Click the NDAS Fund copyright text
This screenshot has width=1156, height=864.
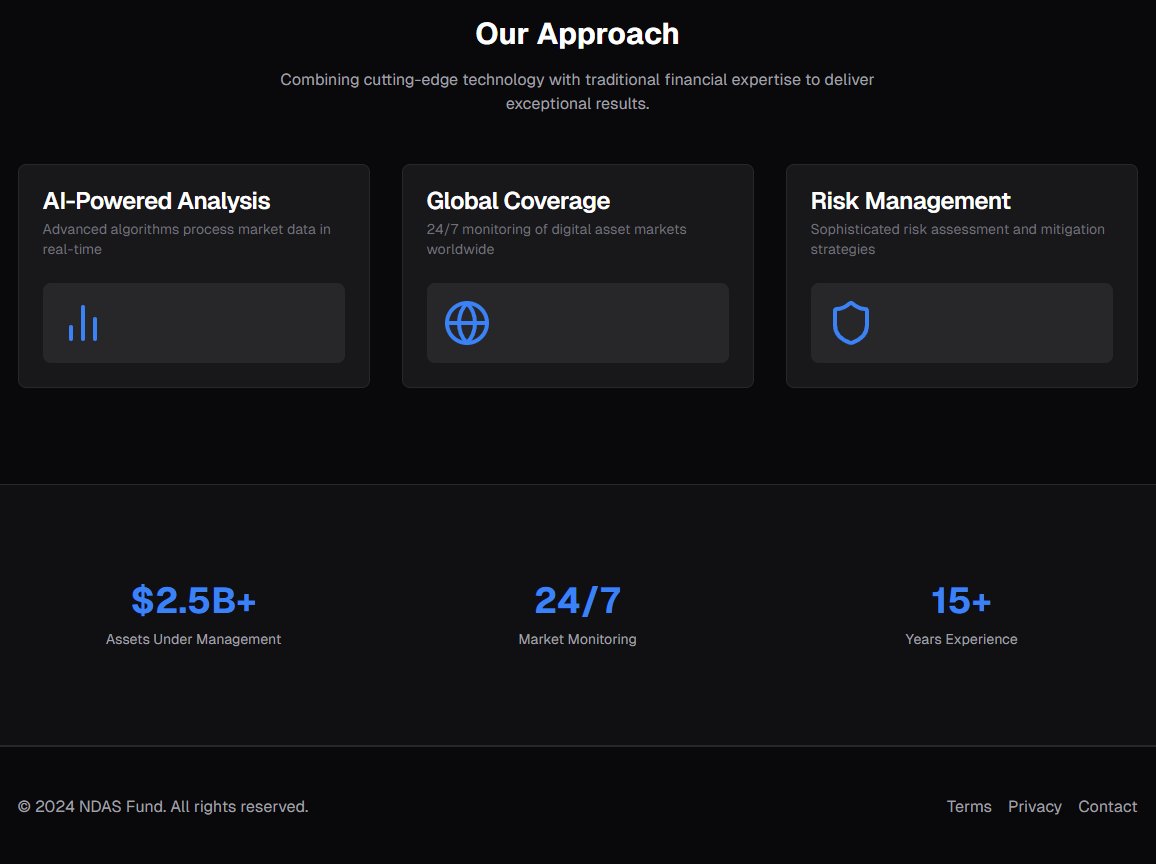[x=164, y=806]
